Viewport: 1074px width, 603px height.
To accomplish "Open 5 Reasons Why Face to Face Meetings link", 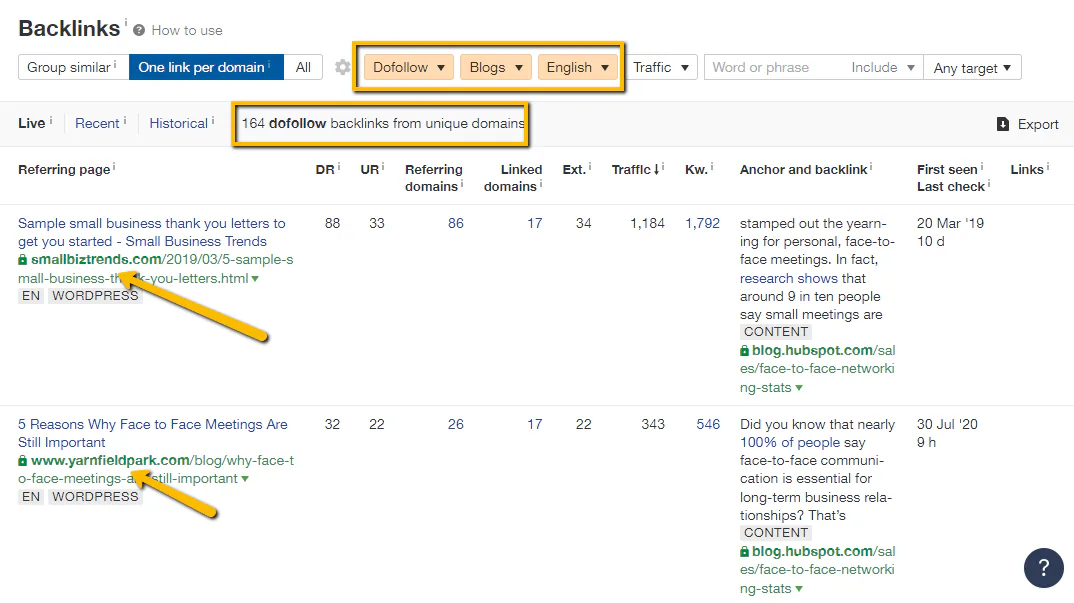I will click(x=153, y=433).
